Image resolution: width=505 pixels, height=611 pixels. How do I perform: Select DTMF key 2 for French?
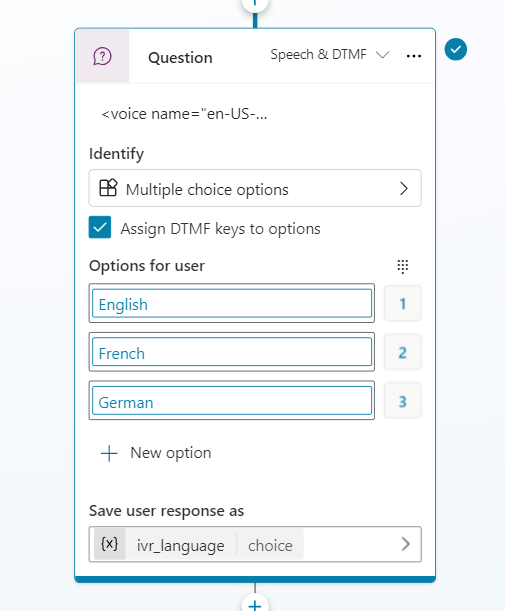403,353
